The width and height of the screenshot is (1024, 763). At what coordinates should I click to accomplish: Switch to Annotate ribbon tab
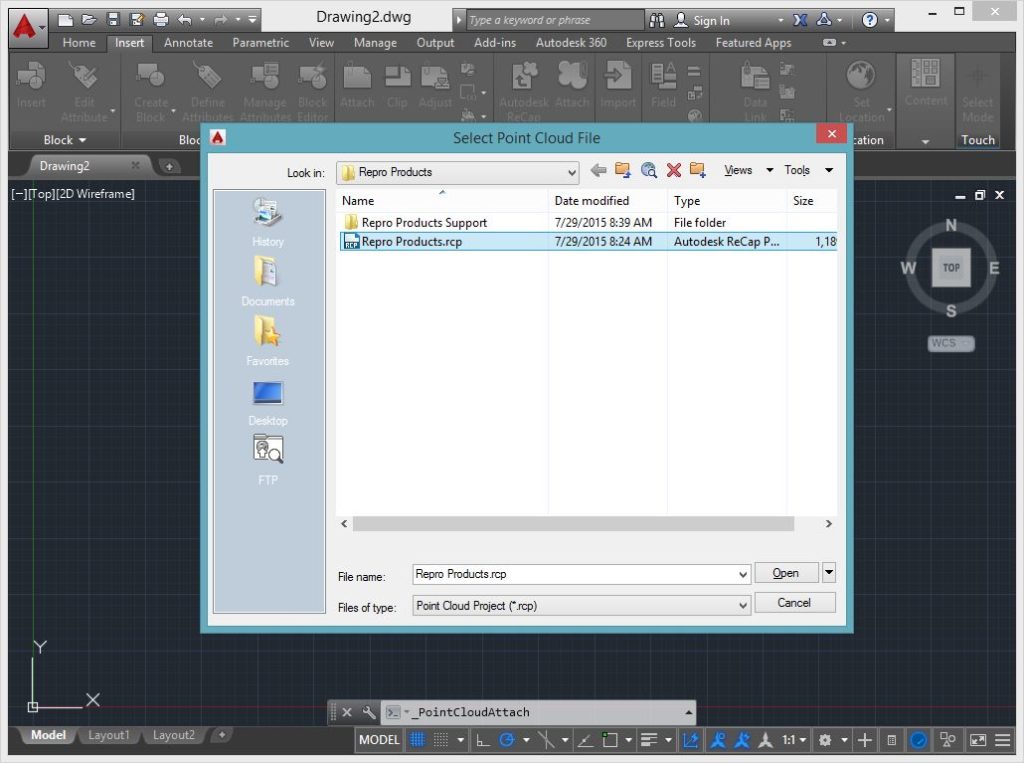point(188,42)
